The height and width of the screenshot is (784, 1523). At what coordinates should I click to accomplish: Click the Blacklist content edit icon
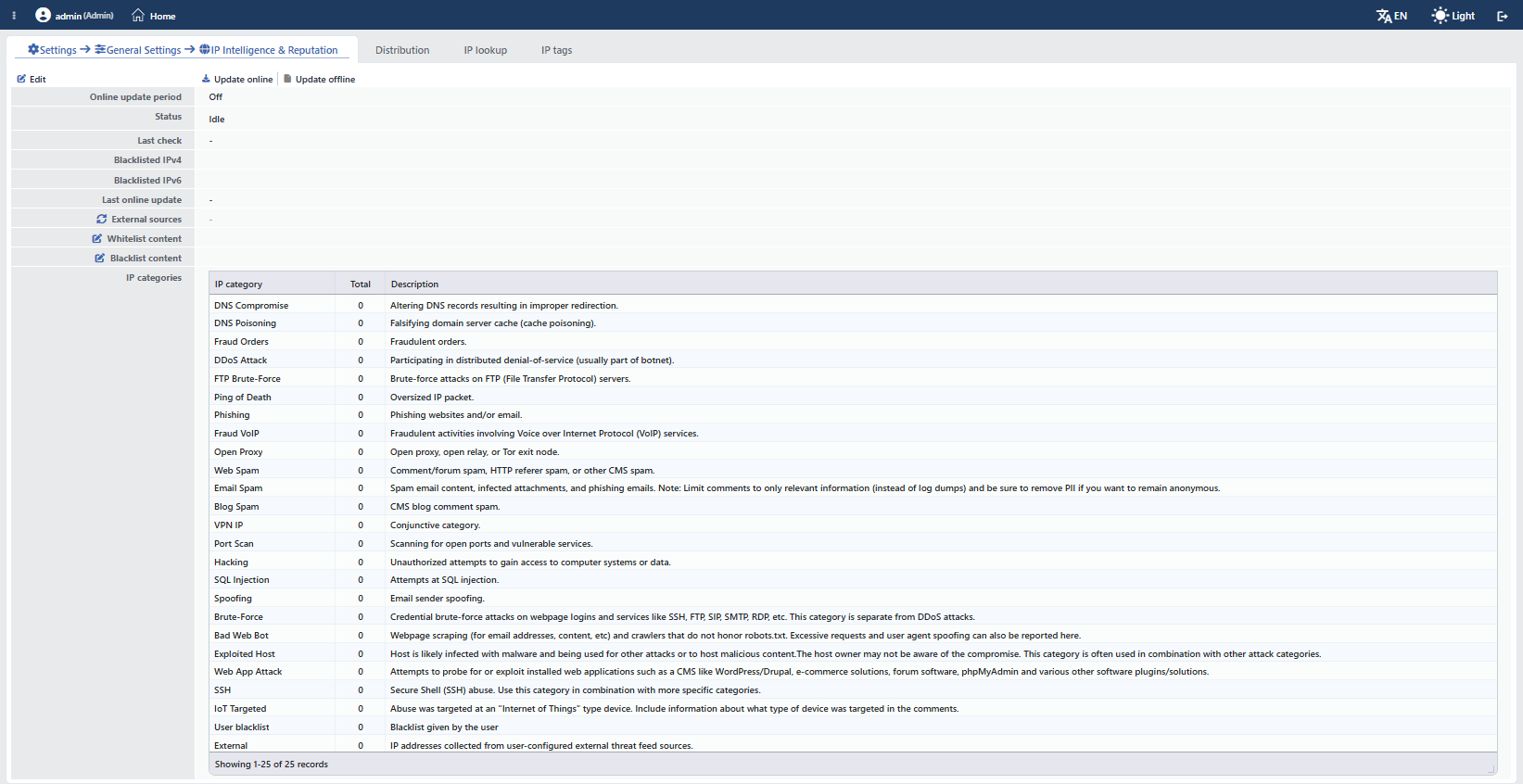pos(100,258)
